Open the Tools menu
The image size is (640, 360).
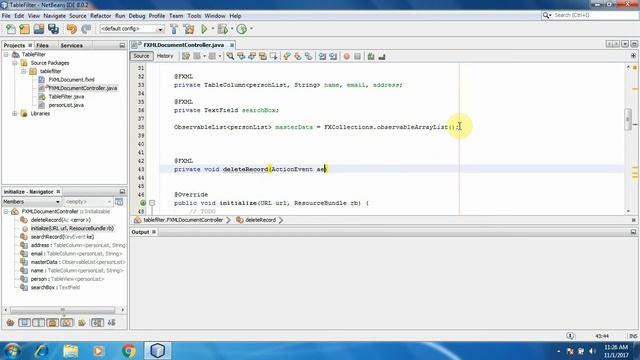(x=194, y=16)
